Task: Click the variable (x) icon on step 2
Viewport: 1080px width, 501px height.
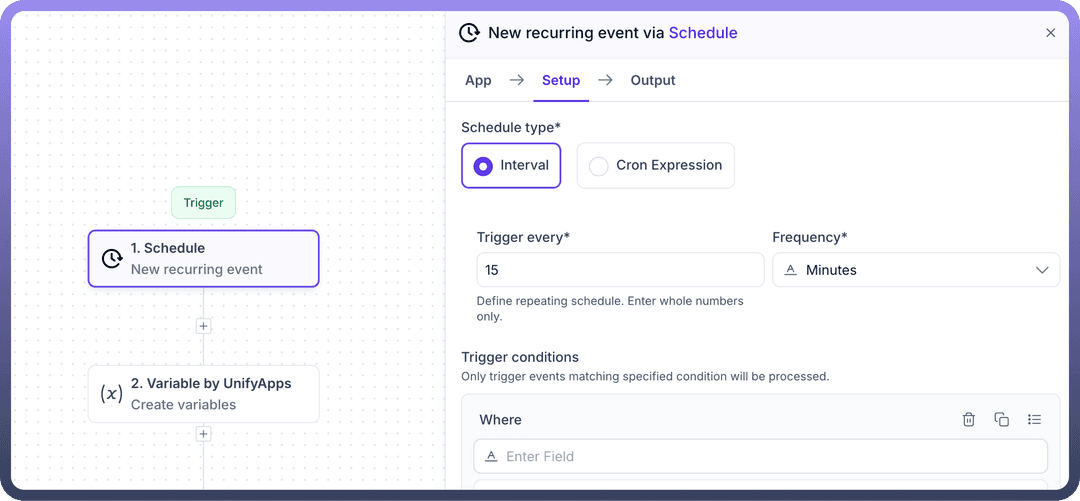Action: tap(112, 394)
